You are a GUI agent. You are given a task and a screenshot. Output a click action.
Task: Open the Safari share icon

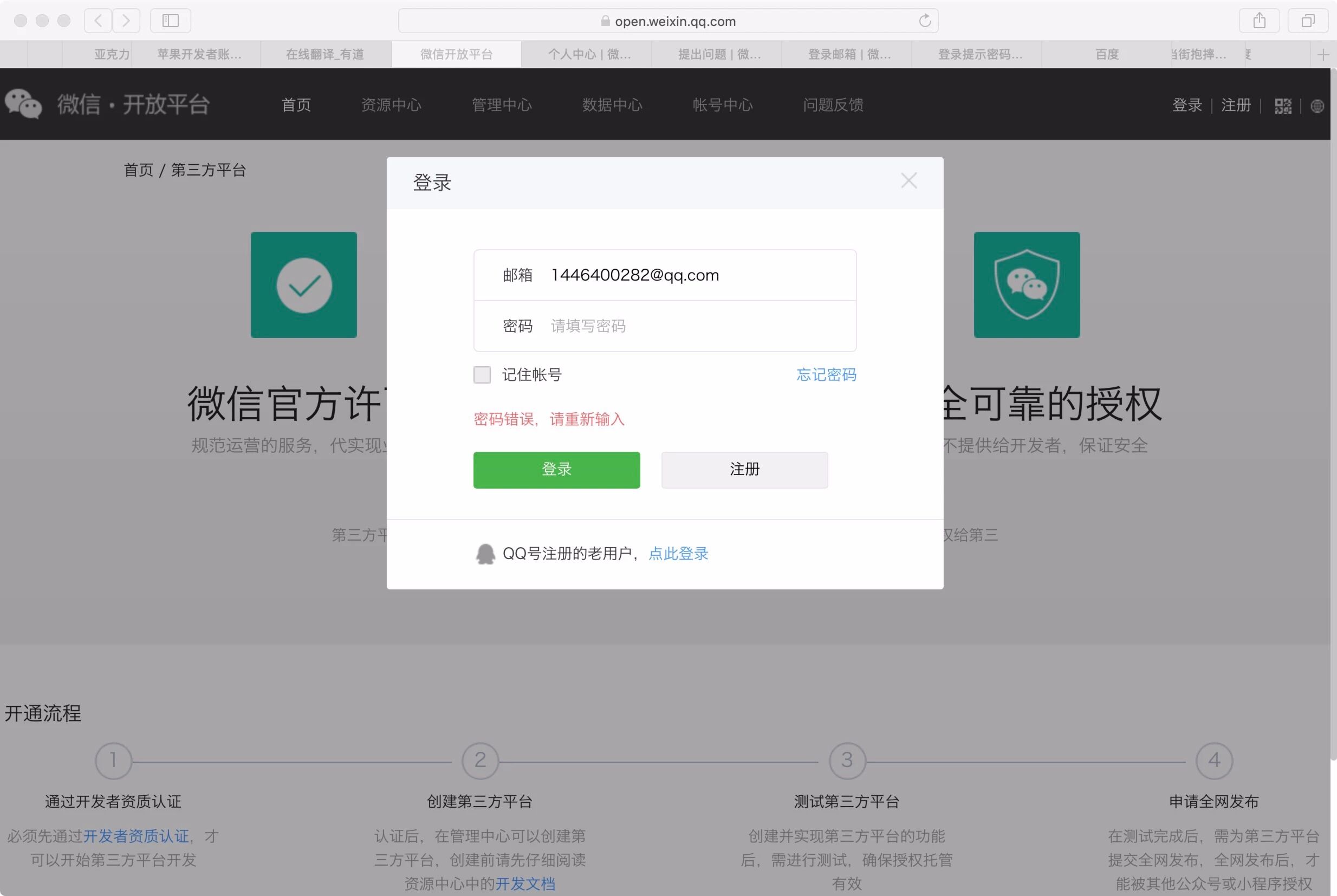1260,21
